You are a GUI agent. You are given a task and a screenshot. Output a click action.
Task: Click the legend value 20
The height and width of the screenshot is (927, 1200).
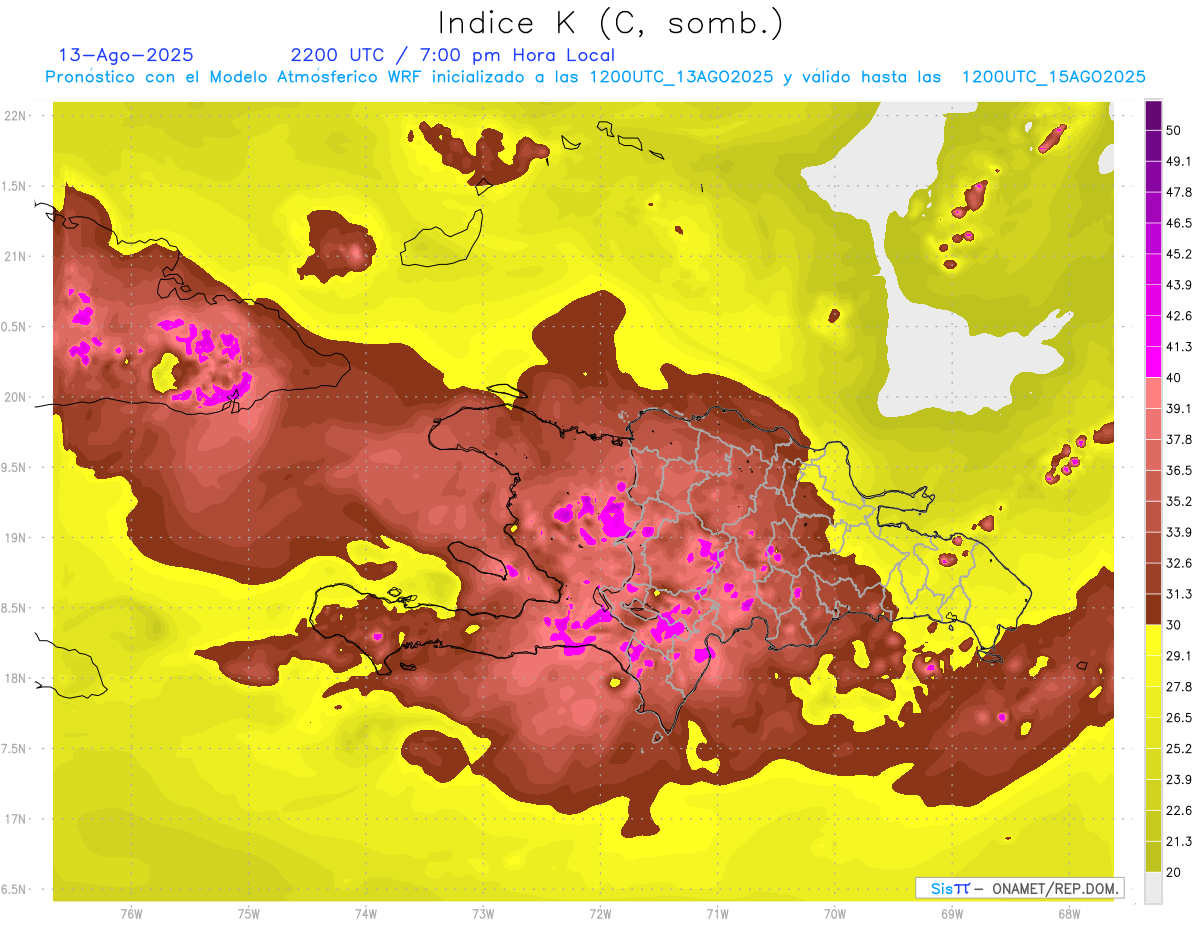click(x=1175, y=872)
